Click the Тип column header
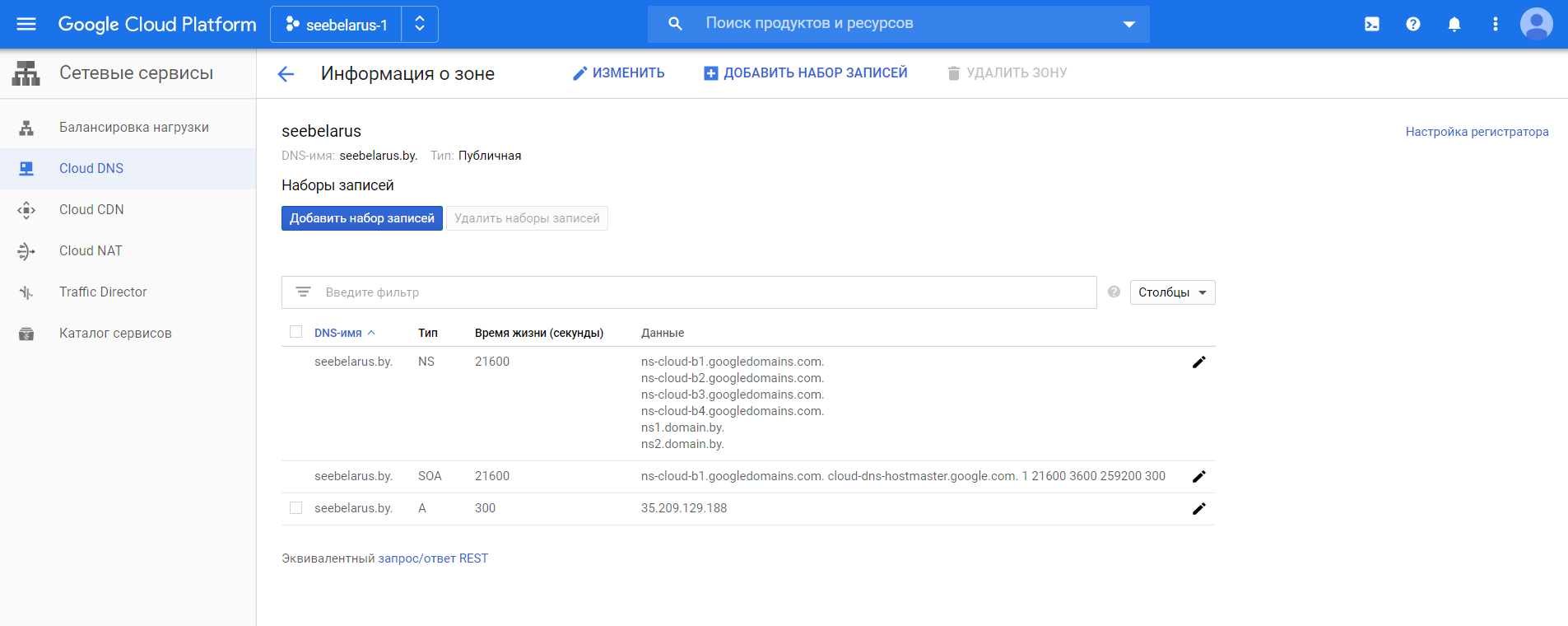 tap(428, 333)
